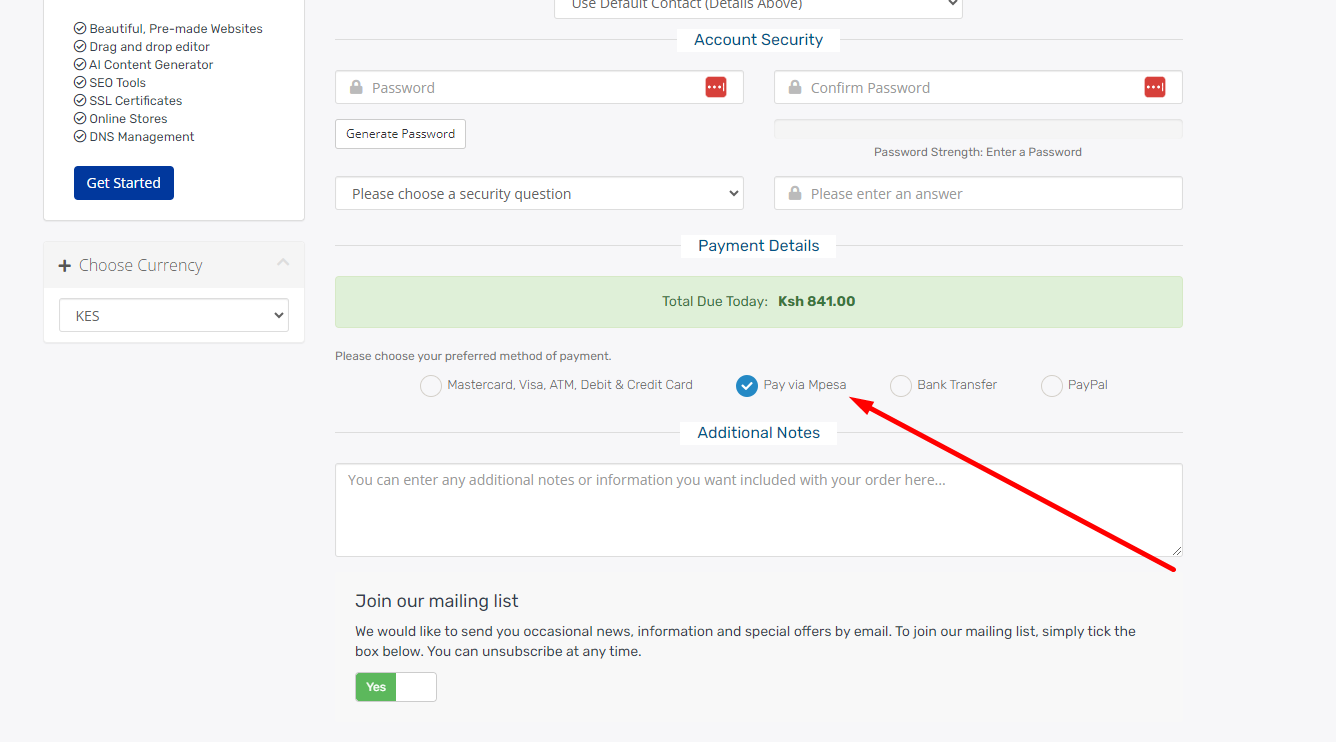
Task: Collapse the Choose Currency panel
Action: [281, 263]
